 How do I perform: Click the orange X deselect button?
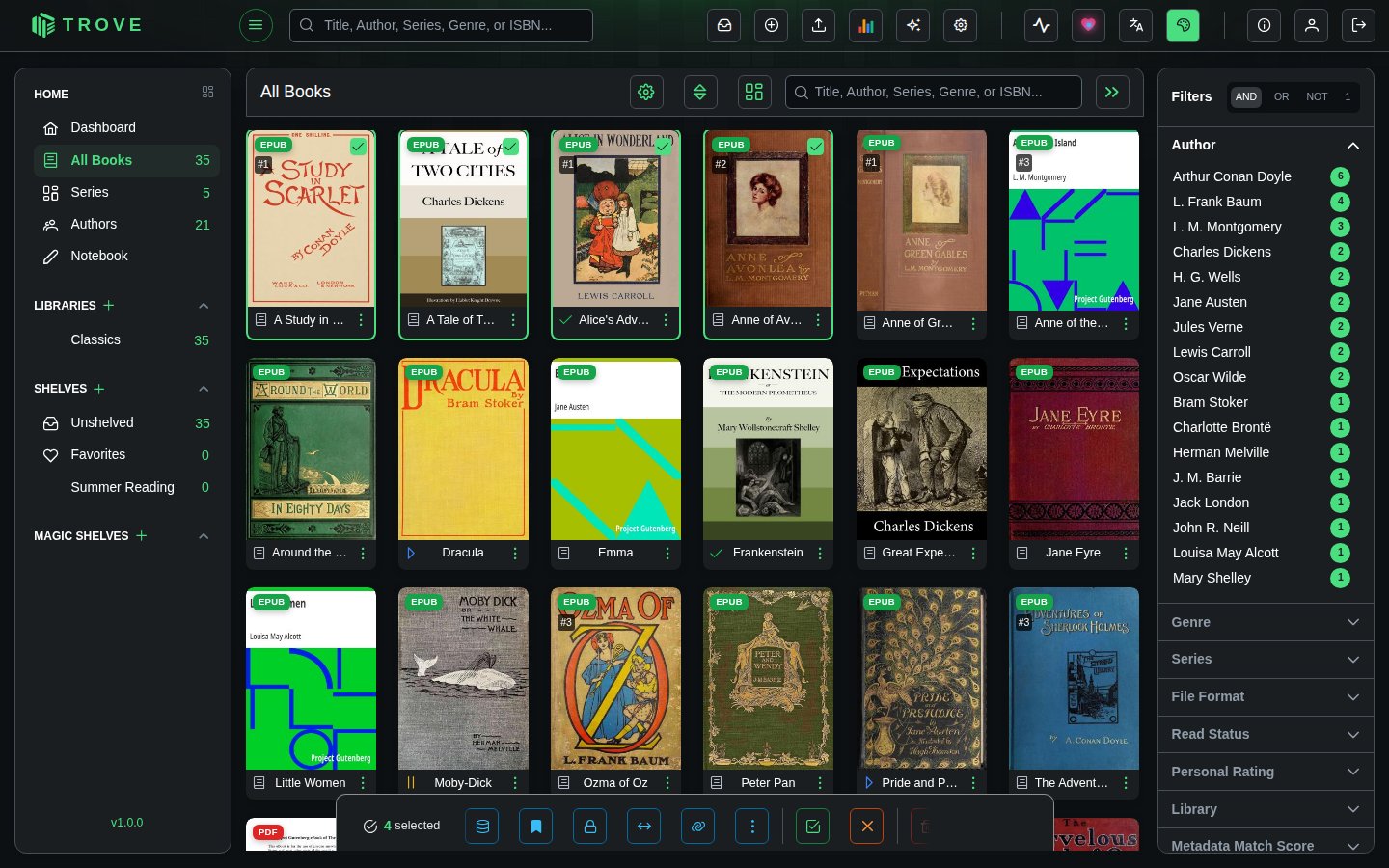tap(867, 827)
